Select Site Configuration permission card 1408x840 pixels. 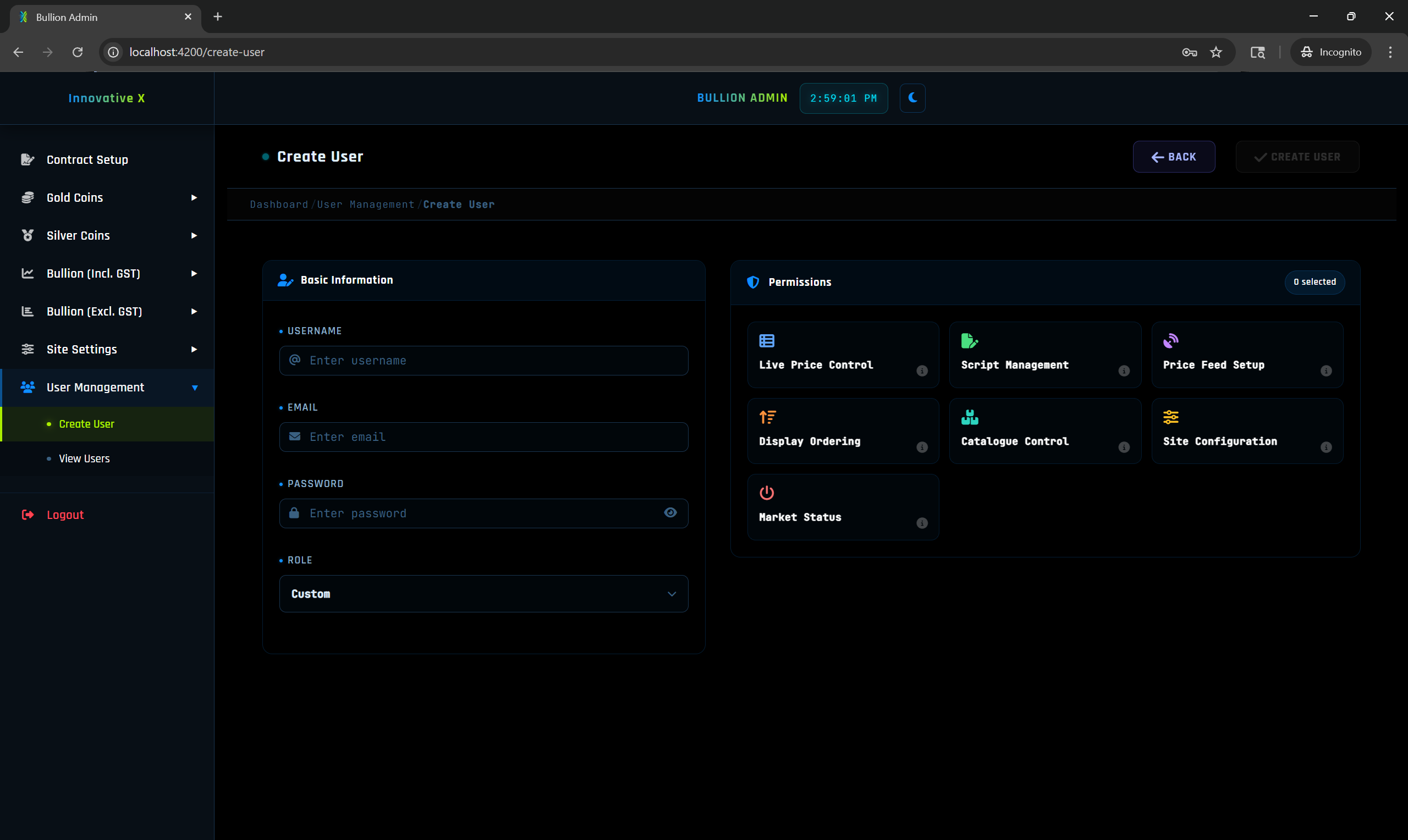tap(1247, 431)
